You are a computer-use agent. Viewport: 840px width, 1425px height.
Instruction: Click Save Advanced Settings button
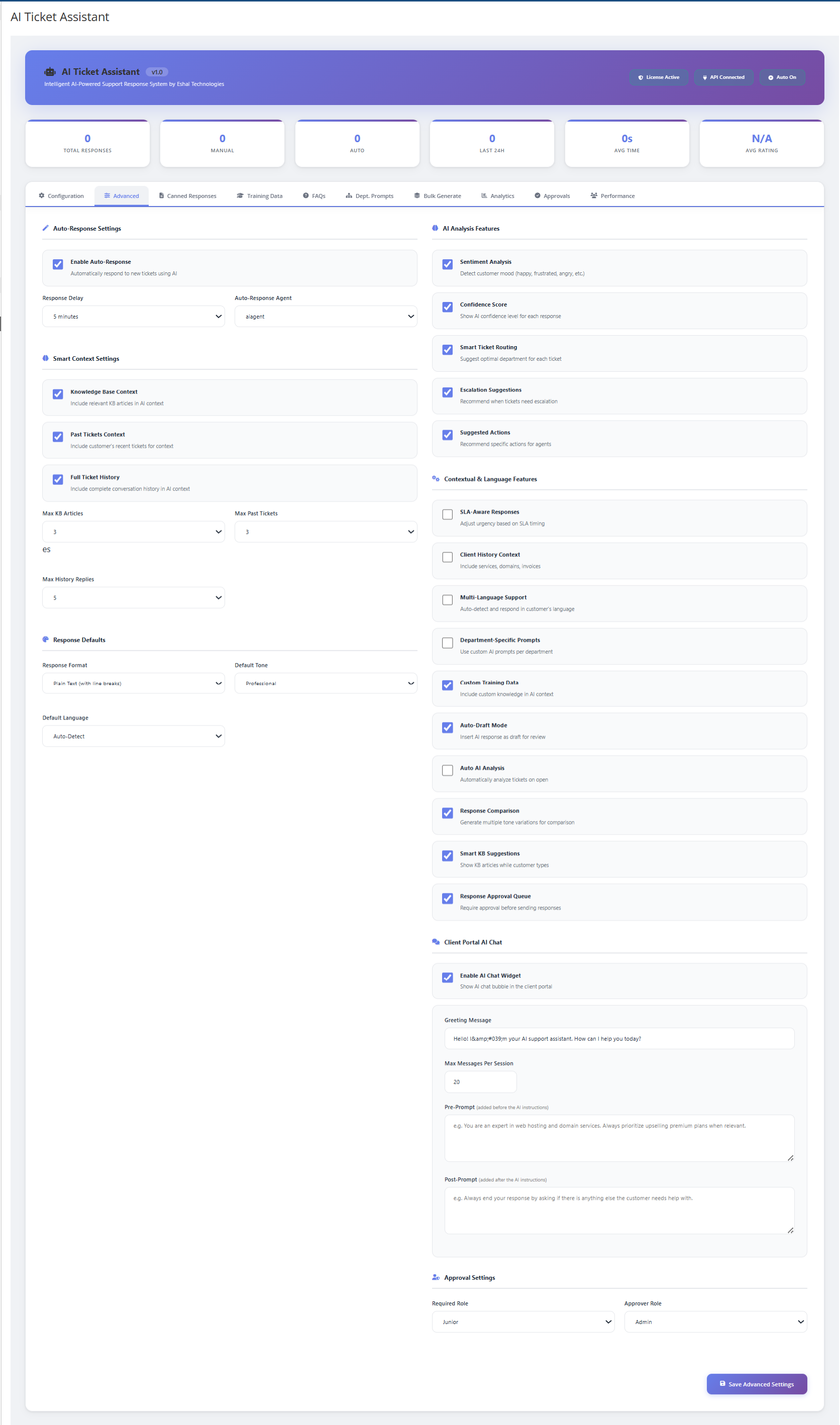[x=756, y=1384]
